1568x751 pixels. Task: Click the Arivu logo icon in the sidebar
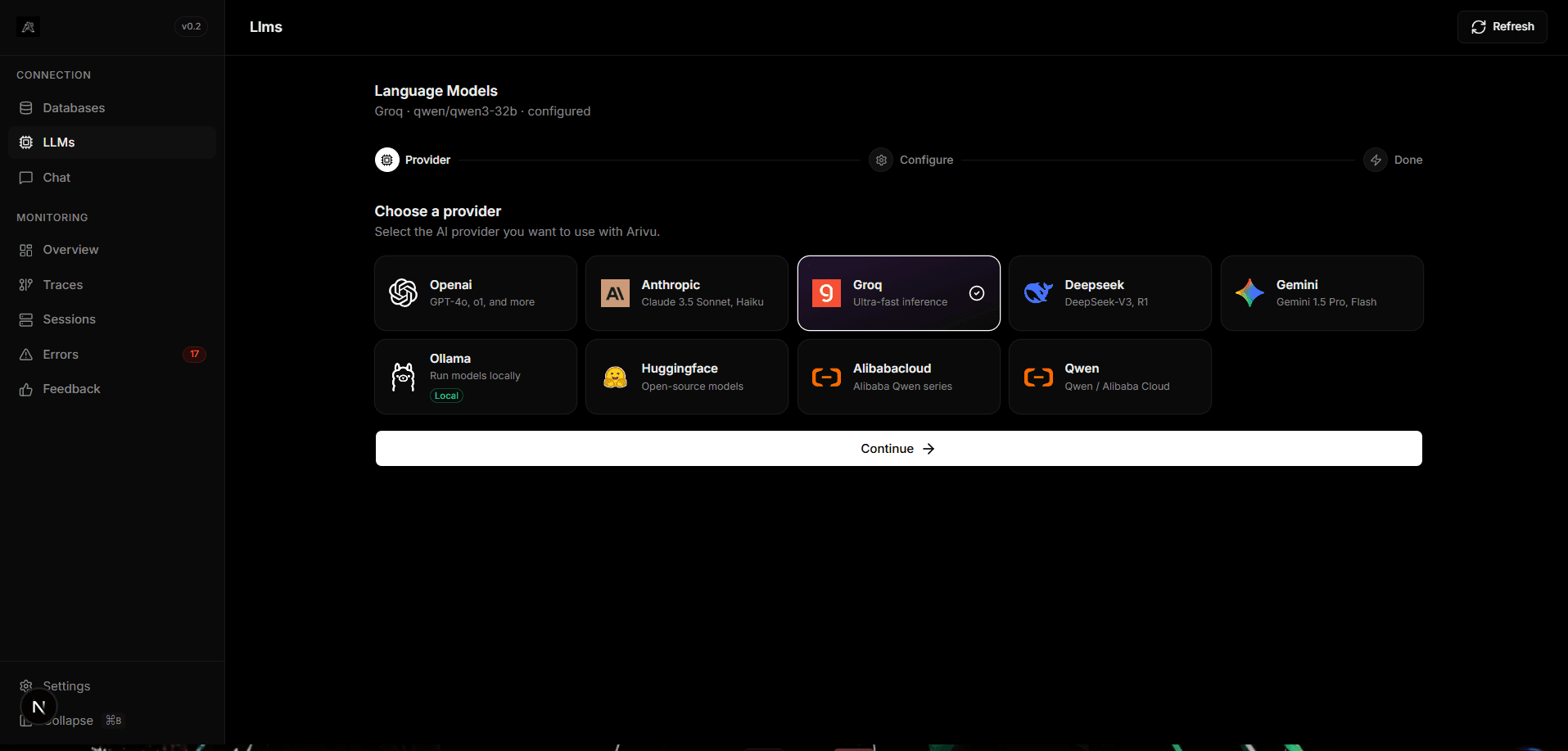point(29,27)
